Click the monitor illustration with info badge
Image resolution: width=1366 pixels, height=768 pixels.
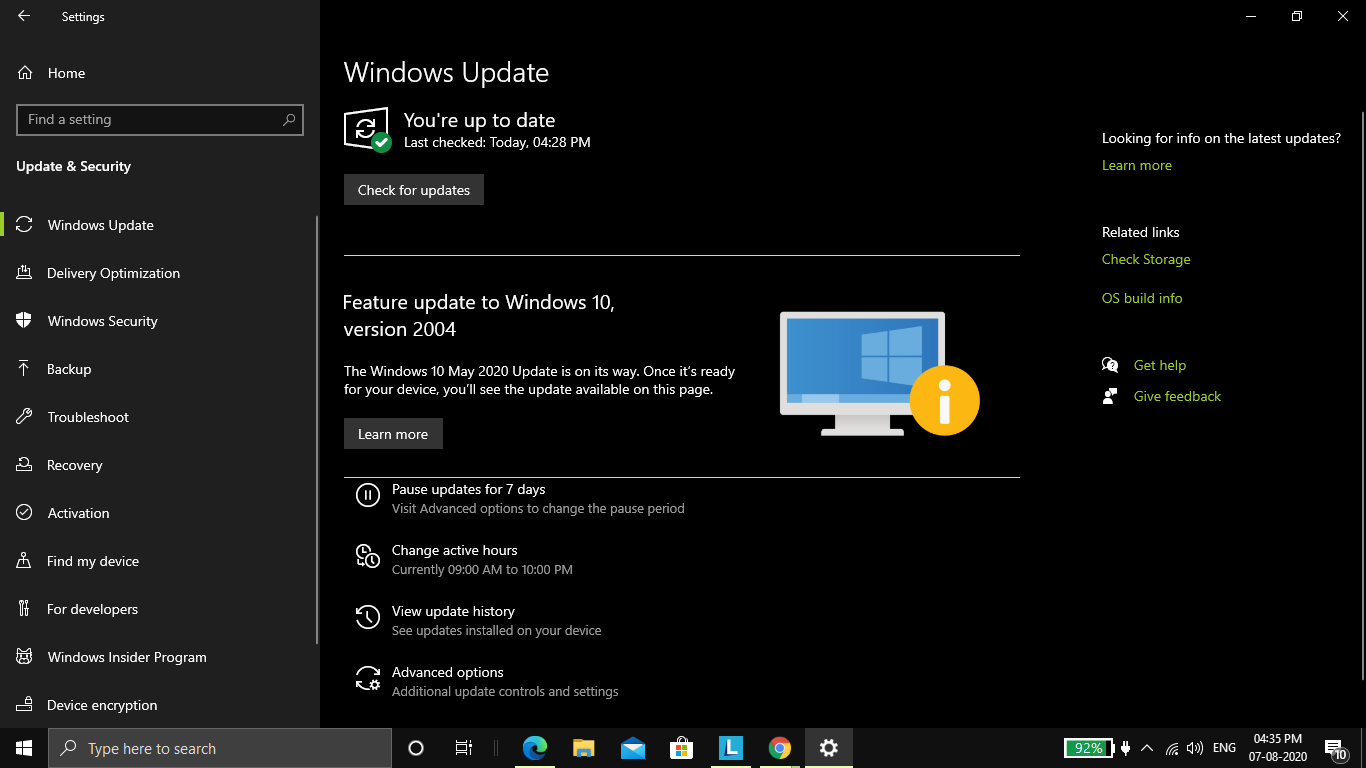click(879, 374)
